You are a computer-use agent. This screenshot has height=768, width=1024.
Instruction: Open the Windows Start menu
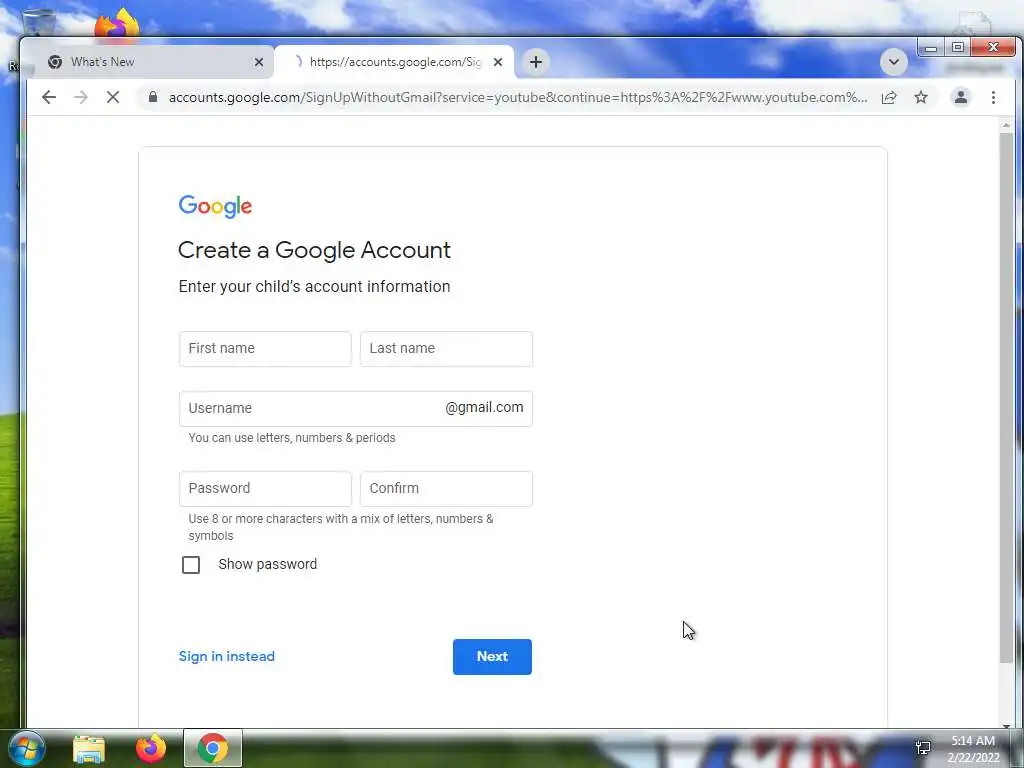[26, 748]
